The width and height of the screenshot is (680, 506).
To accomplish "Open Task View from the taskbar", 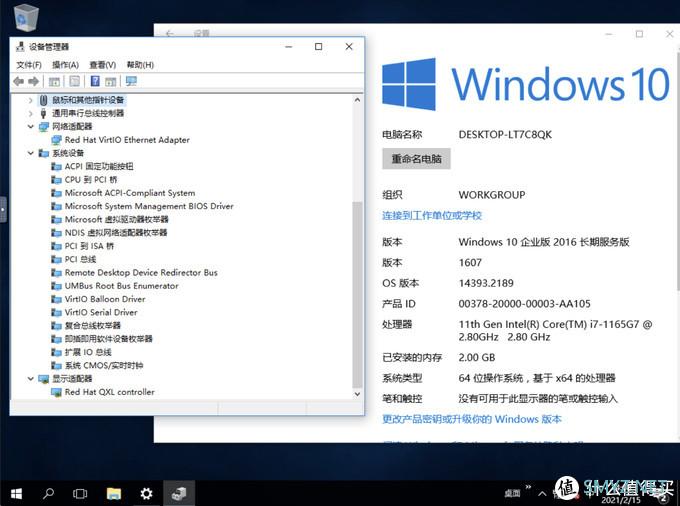I will [80, 493].
